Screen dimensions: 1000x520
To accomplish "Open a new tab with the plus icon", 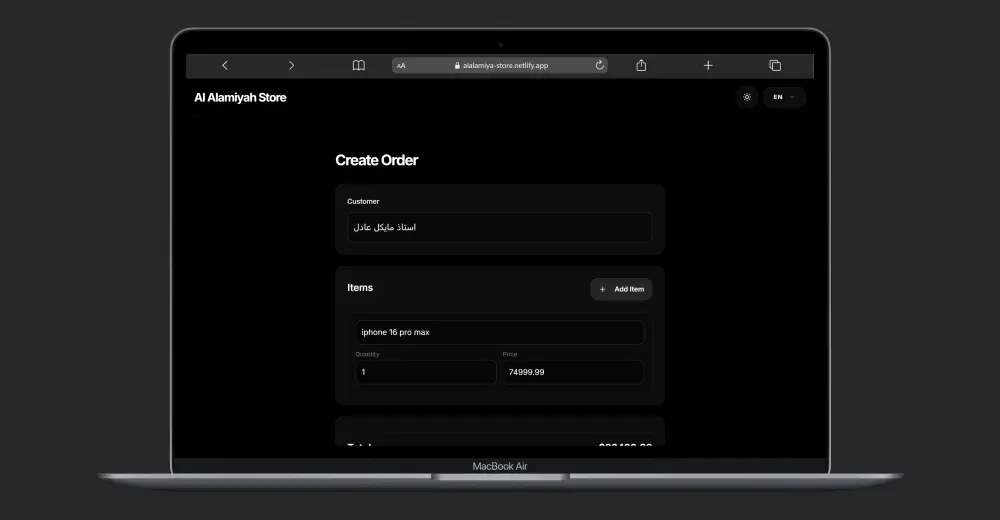I will (x=708, y=65).
